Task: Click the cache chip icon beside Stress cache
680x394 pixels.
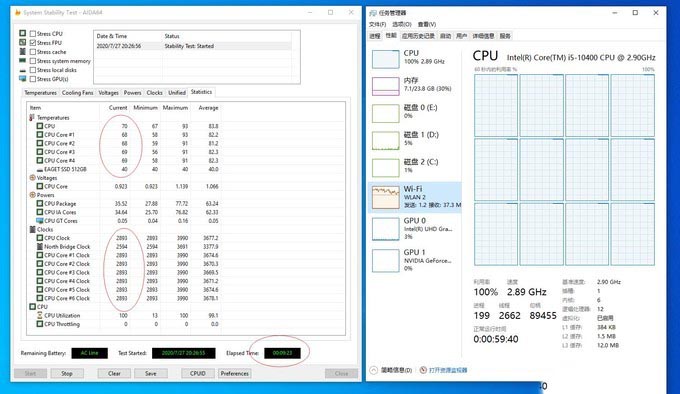Action: click(x=23, y=51)
